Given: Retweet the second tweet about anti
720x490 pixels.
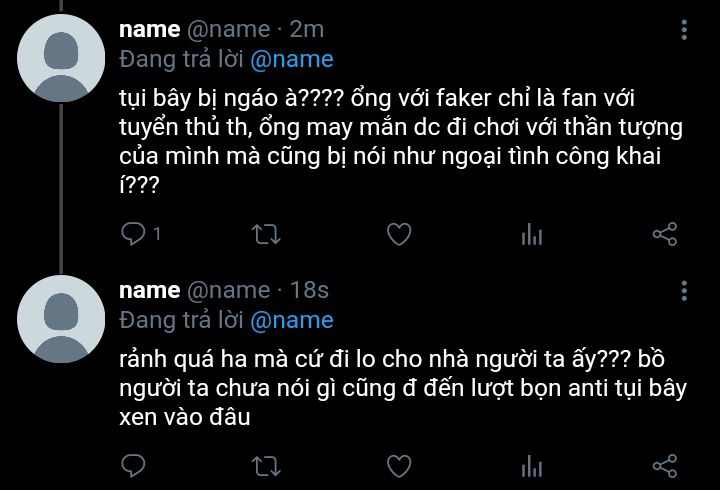Looking at the screenshot, I should (266, 466).
